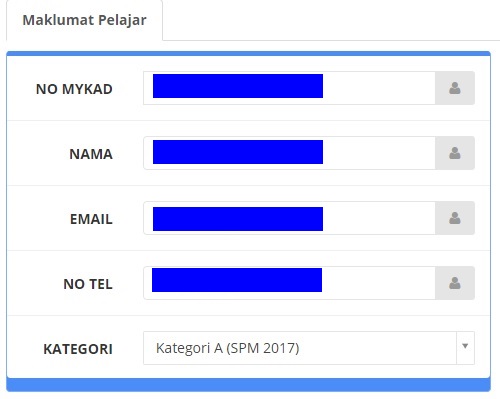Open the Maklumat Pelajar tab
Viewport: 500px width, 399px height.
click(x=84, y=20)
